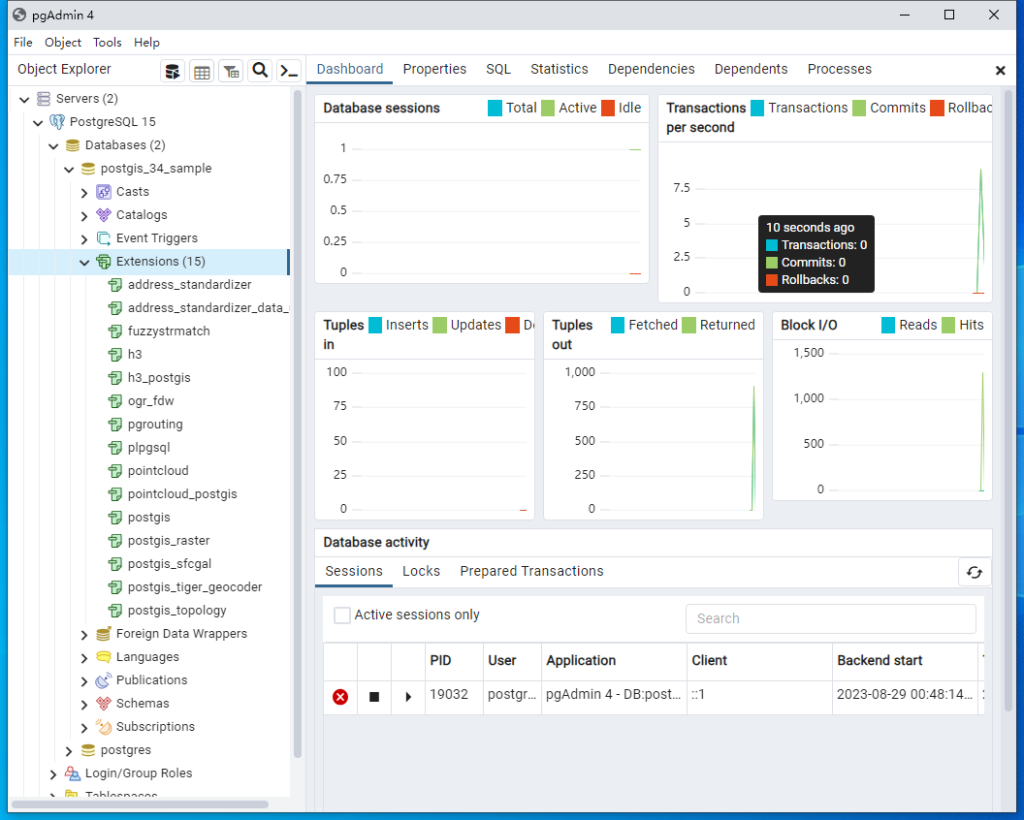
Task: Open the Processes tab
Action: pyautogui.click(x=839, y=69)
